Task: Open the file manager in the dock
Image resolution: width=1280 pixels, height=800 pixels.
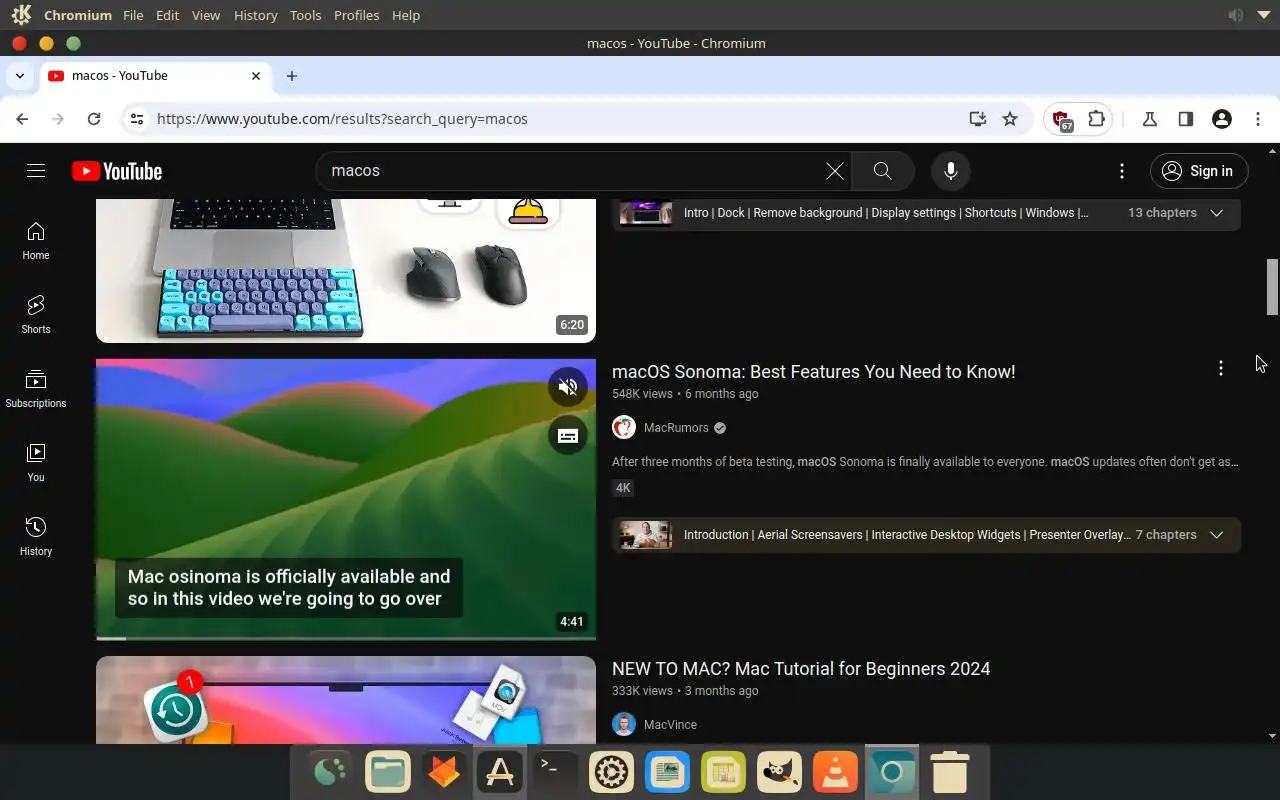Action: 387,772
